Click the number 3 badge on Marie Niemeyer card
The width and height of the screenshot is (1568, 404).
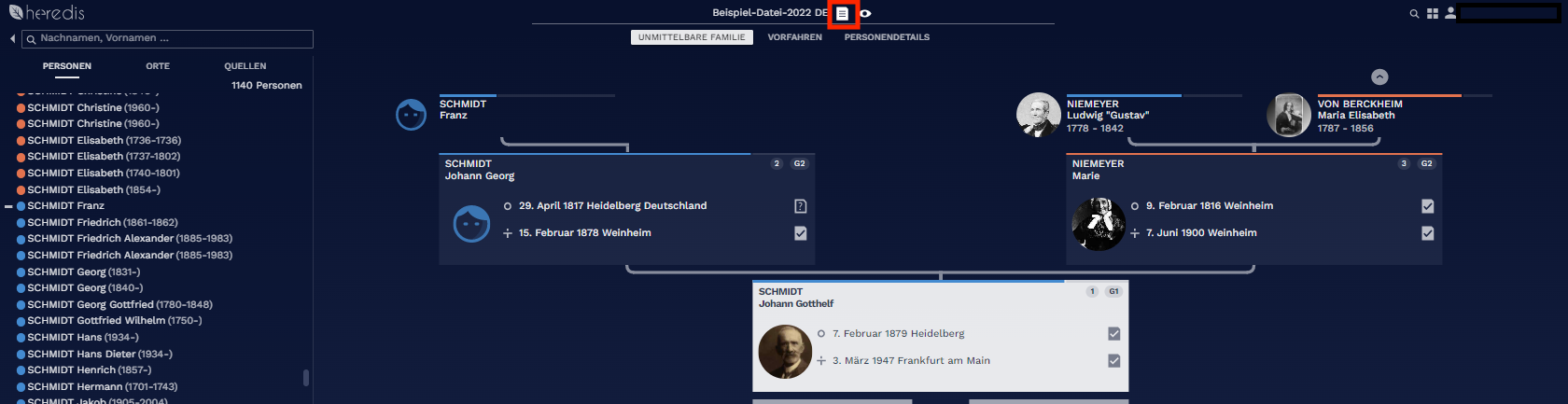(1404, 163)
